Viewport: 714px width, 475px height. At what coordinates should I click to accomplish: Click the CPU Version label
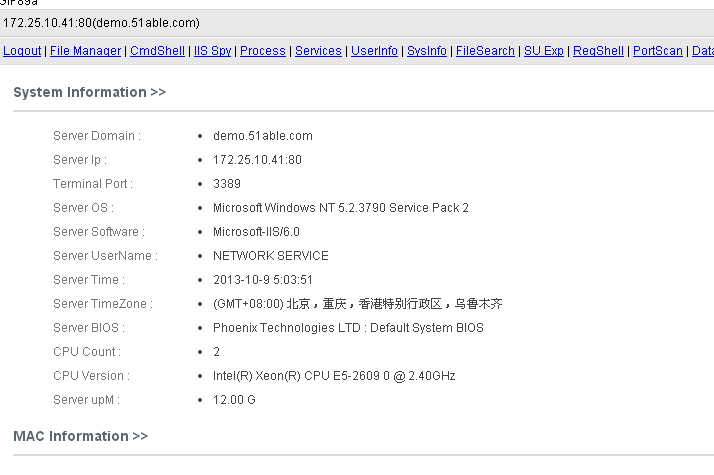[92, 376]
